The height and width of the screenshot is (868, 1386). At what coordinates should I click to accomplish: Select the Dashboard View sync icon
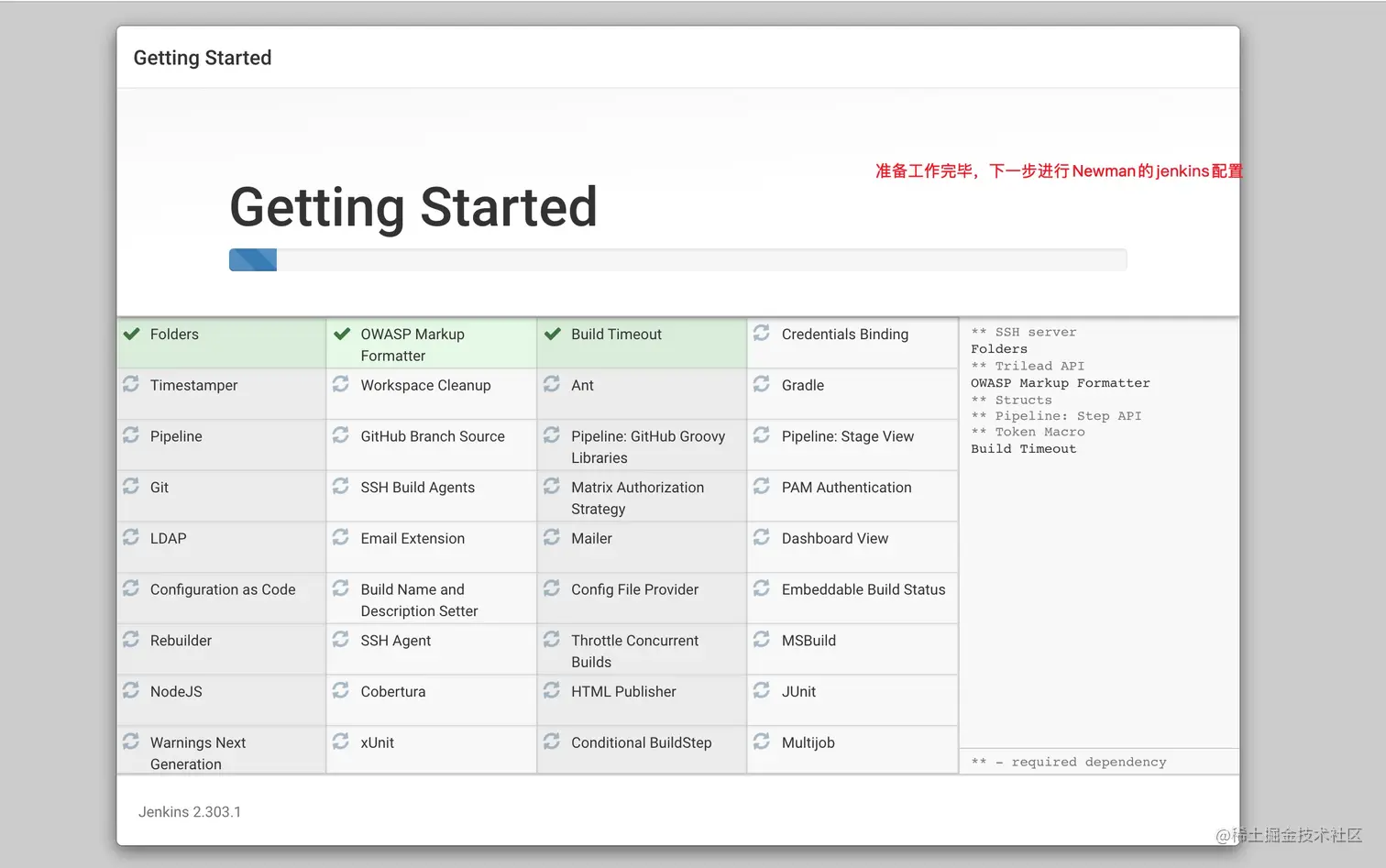click(762, 537)
